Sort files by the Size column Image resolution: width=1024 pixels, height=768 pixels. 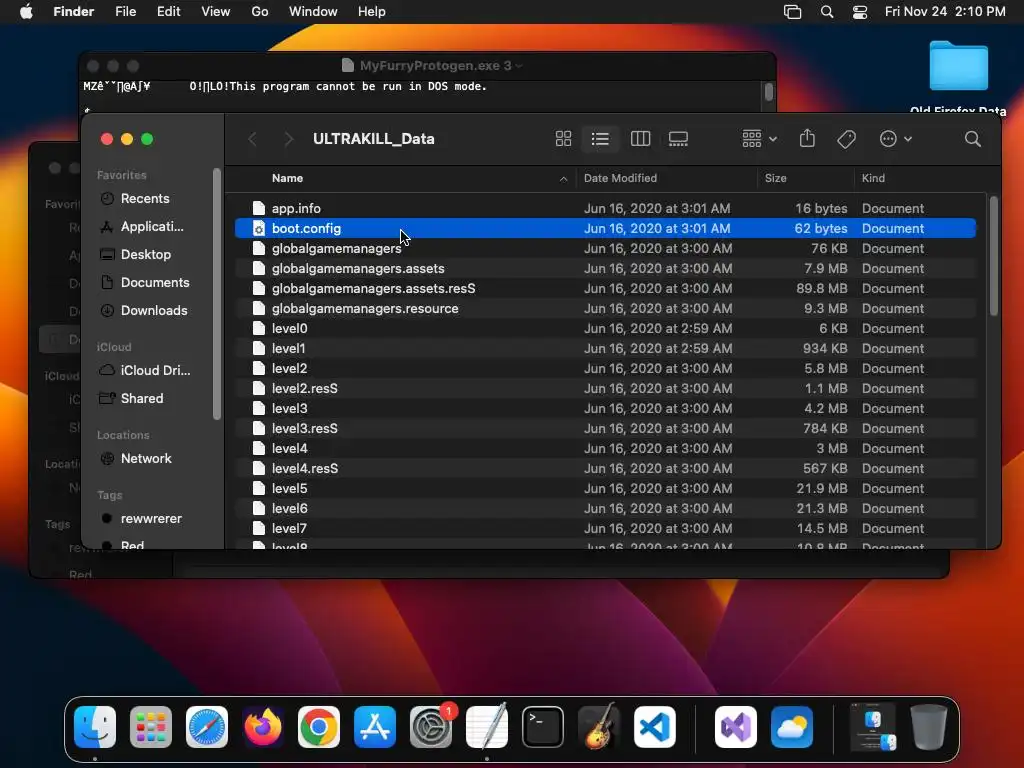coord(776,178)
